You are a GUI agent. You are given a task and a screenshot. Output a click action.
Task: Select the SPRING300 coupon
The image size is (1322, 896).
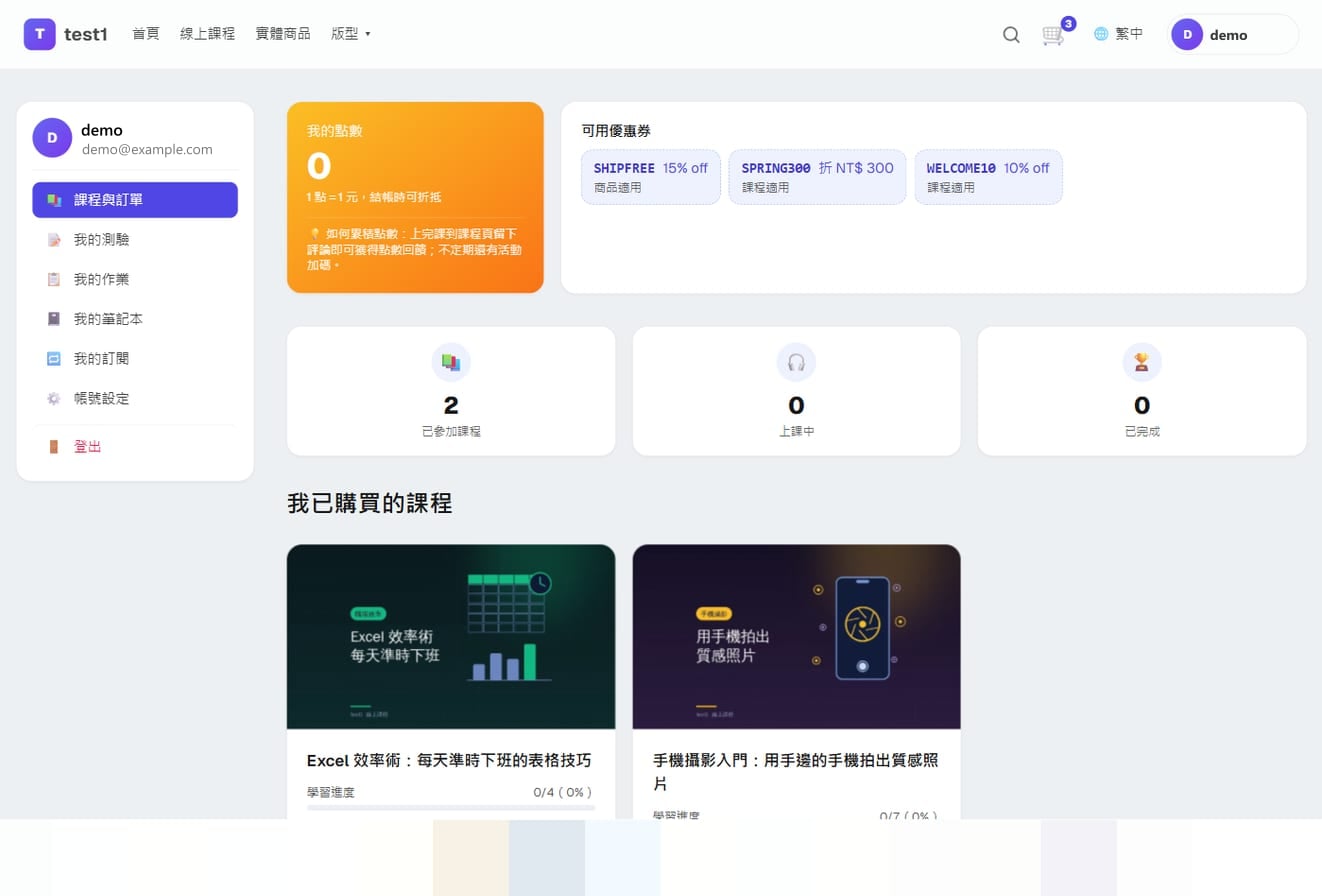pyautogui.click(x=818, y=177)
